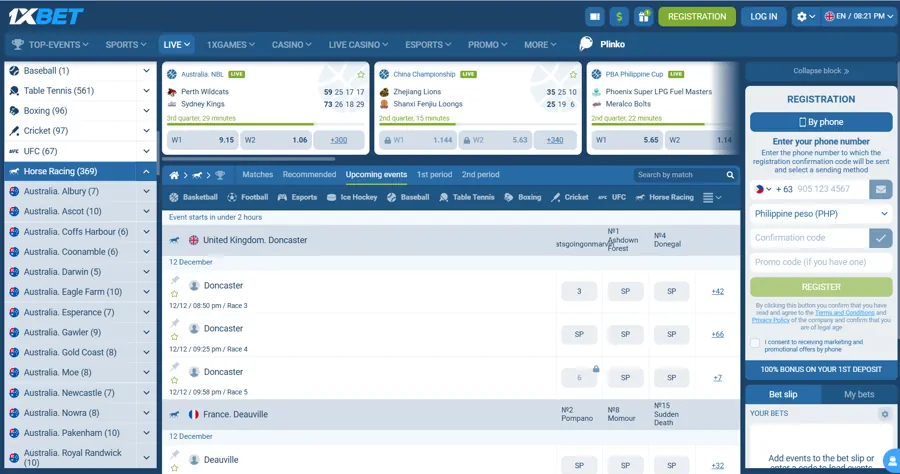Click the Promo code input field
The image size is (900, 474).
[820, 262]
